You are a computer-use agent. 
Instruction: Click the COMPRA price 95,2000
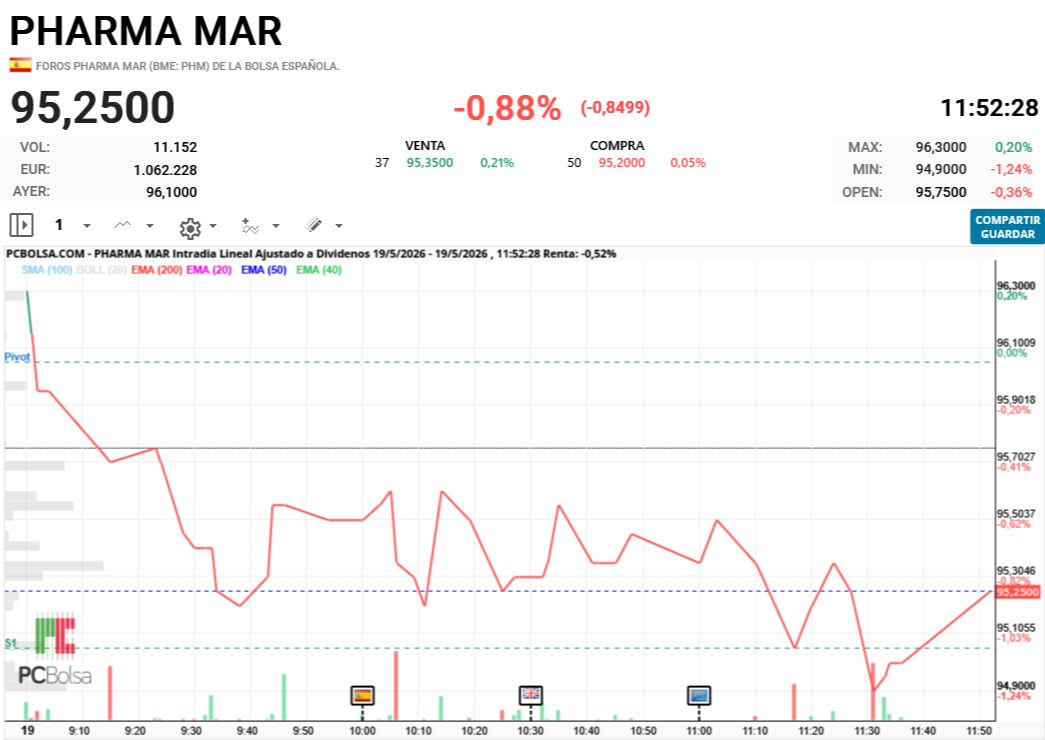tap(622, 163)
